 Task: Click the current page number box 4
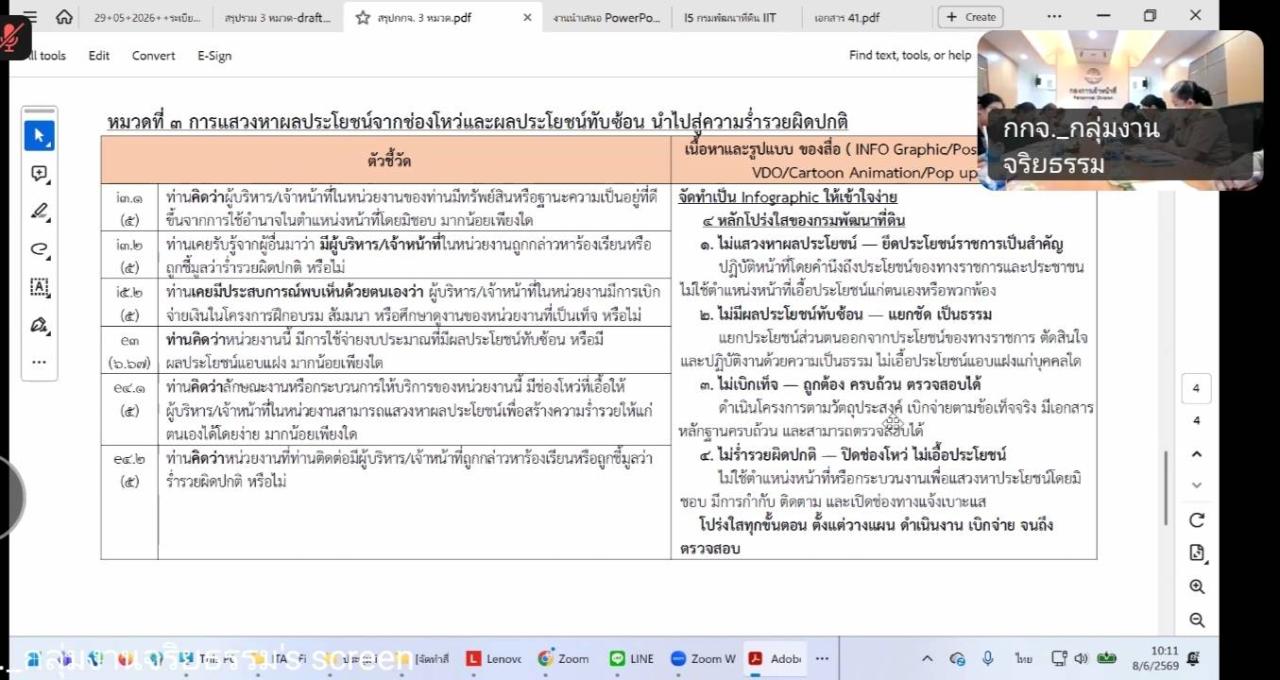[1196, 389]
